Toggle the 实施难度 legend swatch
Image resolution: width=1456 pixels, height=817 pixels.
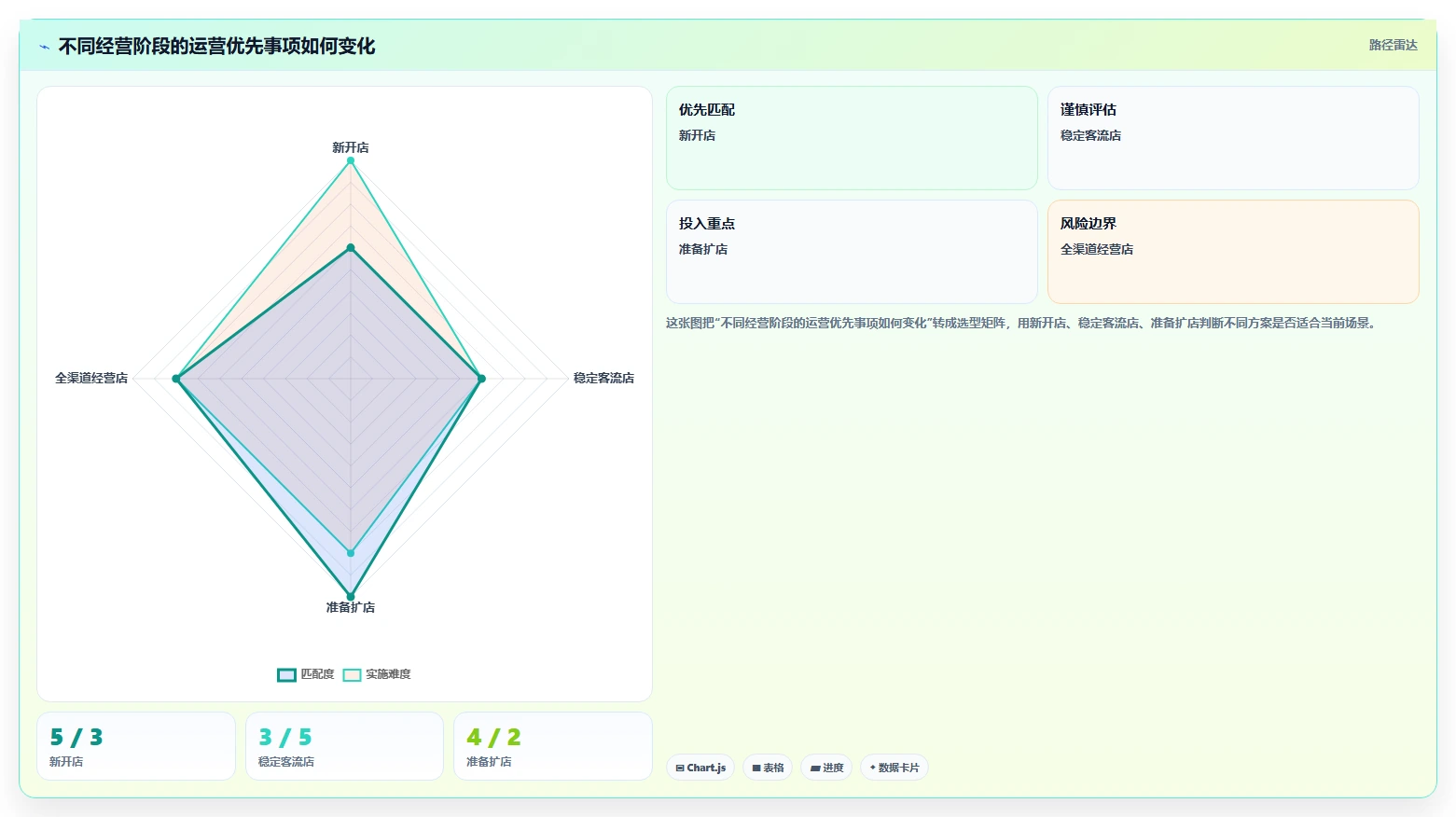coord(352,674)
